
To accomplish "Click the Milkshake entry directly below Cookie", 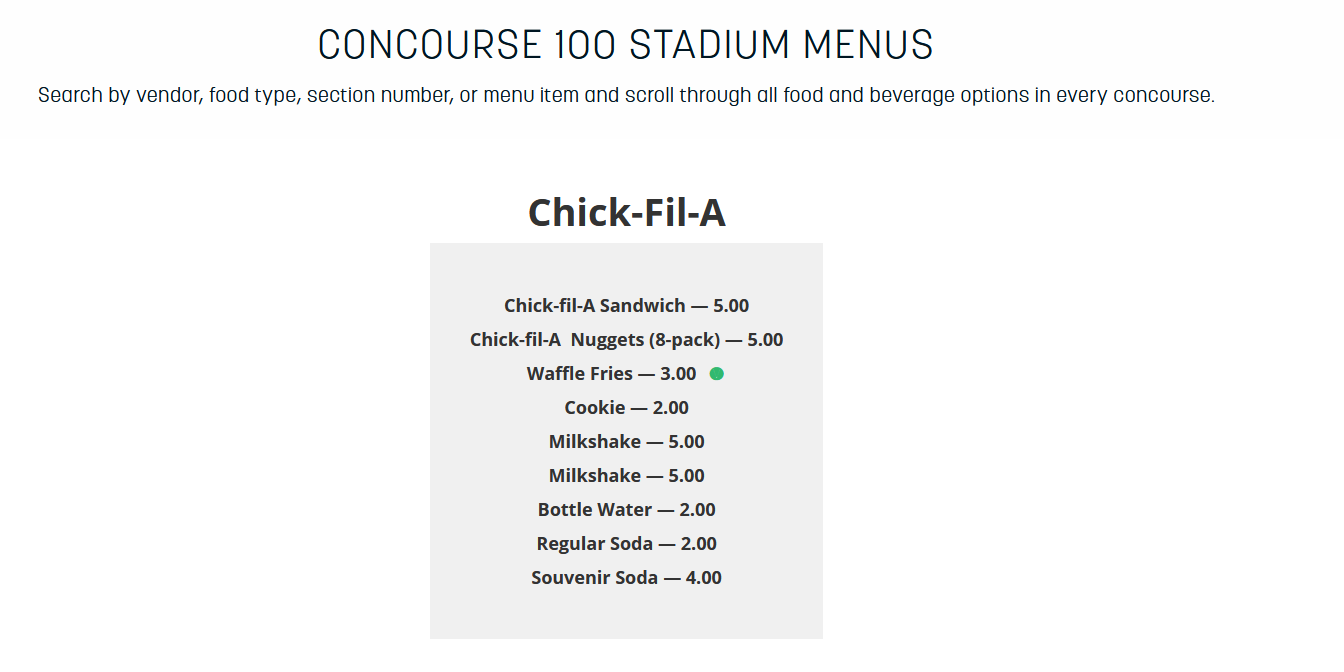I will 626,442.
